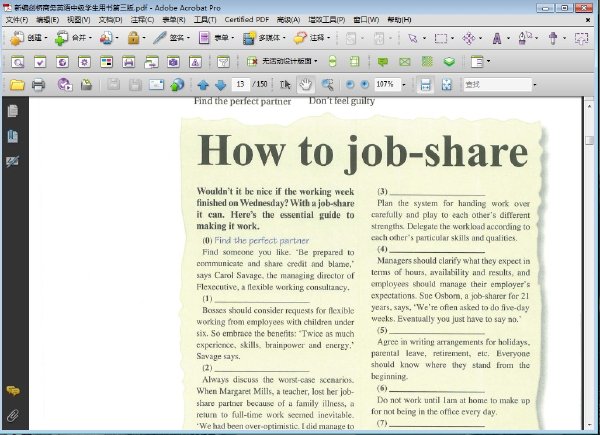The image size is (600, 435).
Task: Select the arrow object selection tool
Action: pos(412,38)
